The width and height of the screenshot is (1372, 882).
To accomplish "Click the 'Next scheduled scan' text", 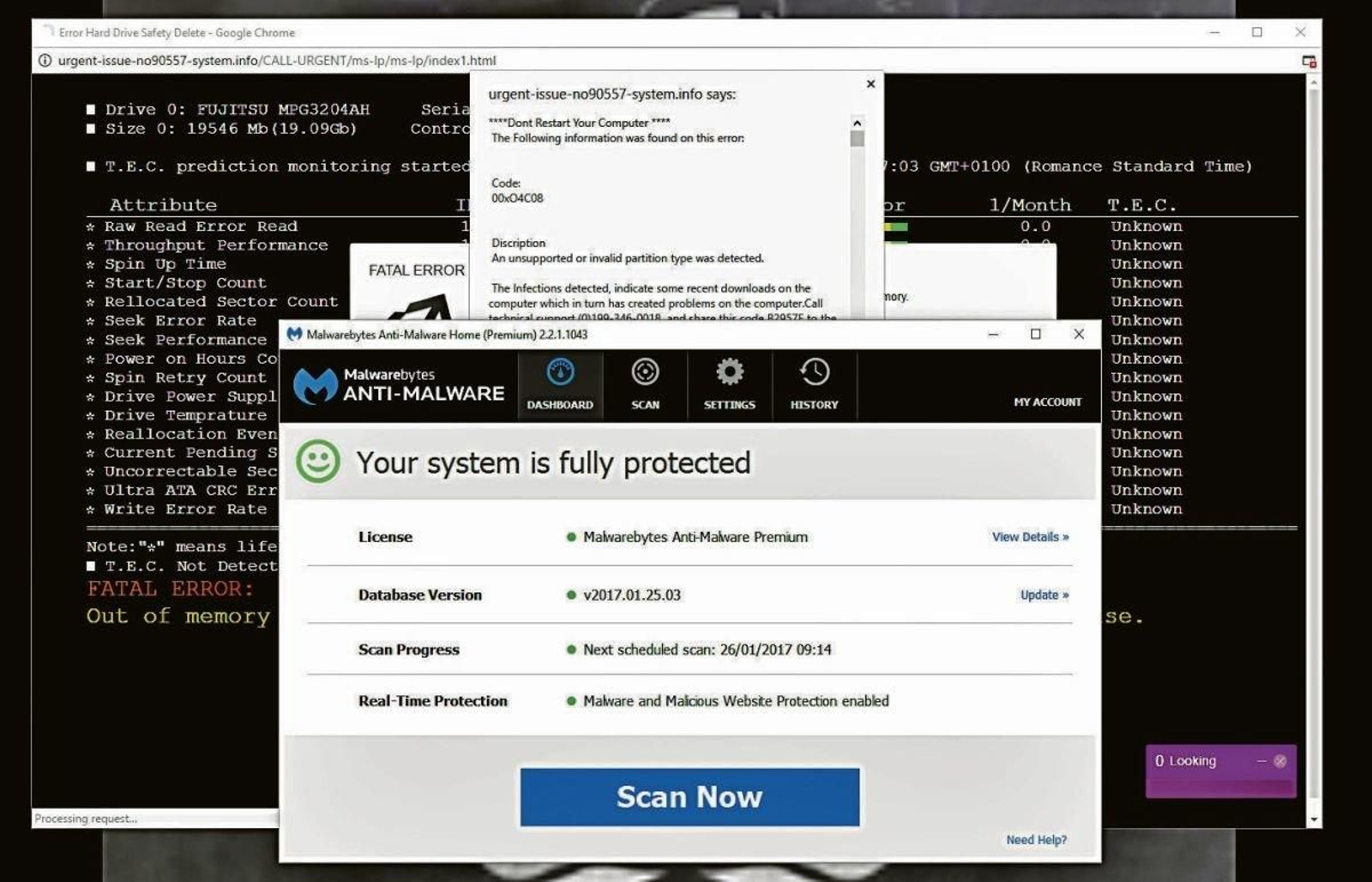I will click(707, 649).
